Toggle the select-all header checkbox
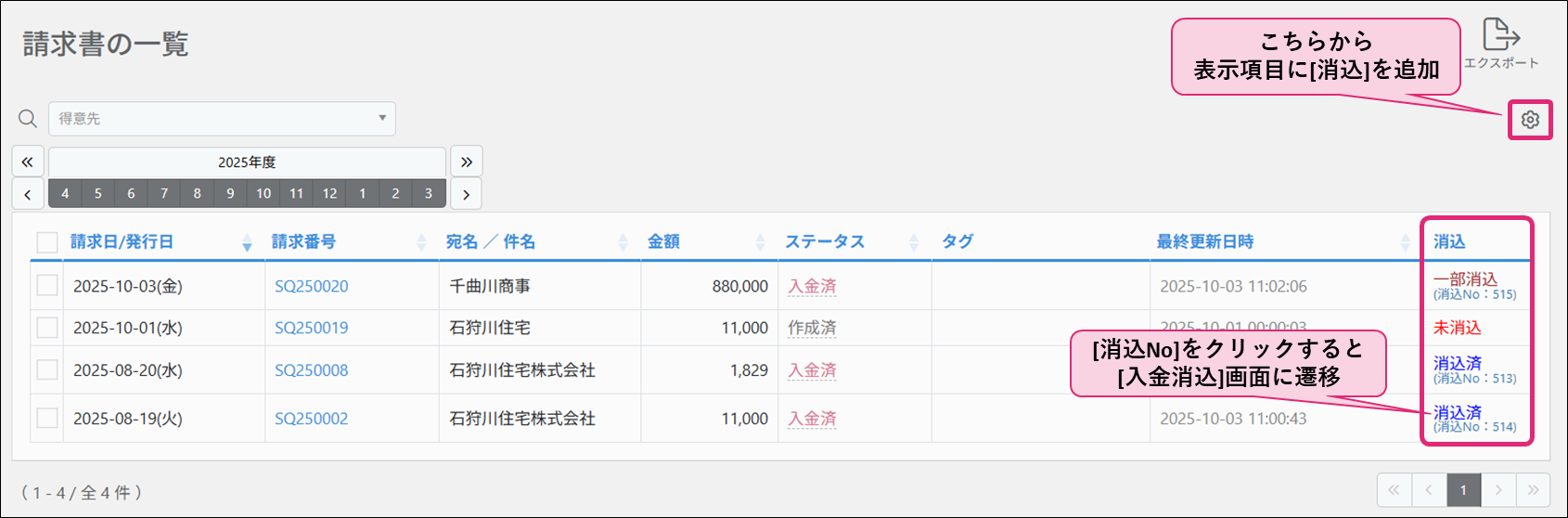Image resolution: width=1568 pixels, height=518 pixels. (x=47, y=242)
